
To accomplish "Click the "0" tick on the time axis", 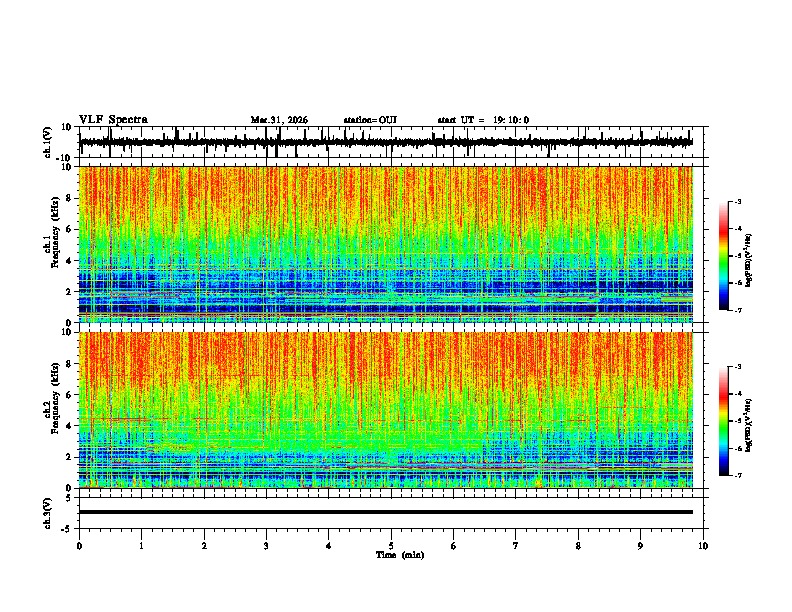I will (79, 546).
